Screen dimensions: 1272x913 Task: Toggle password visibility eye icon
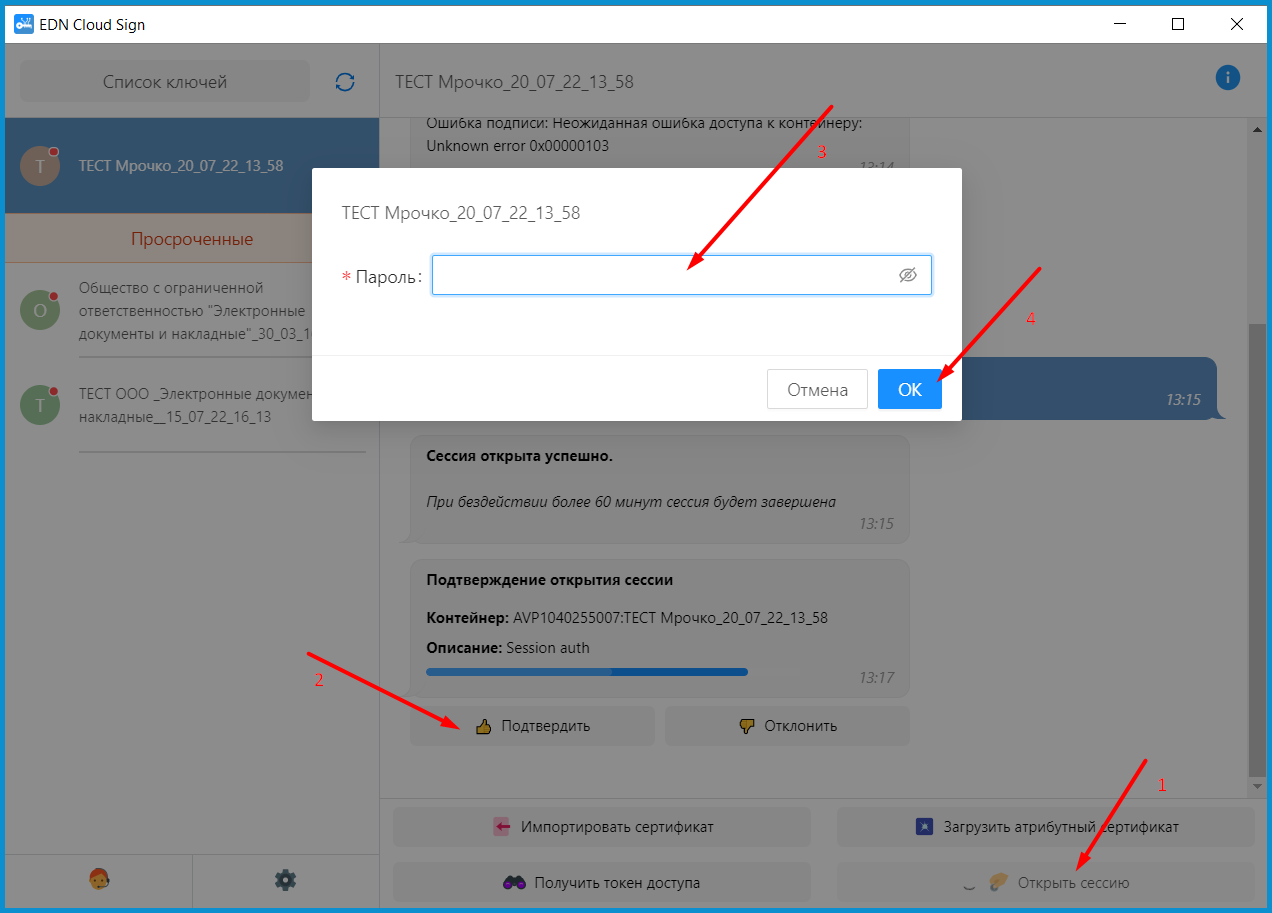point(907,275)
